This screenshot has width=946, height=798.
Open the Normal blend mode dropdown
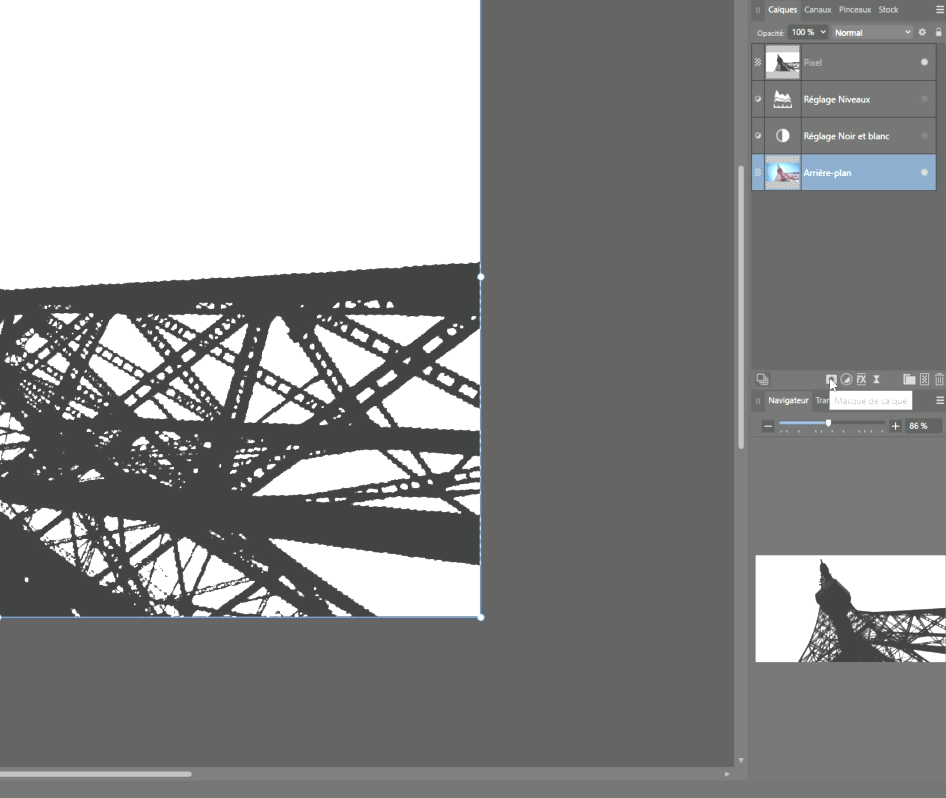872,32
